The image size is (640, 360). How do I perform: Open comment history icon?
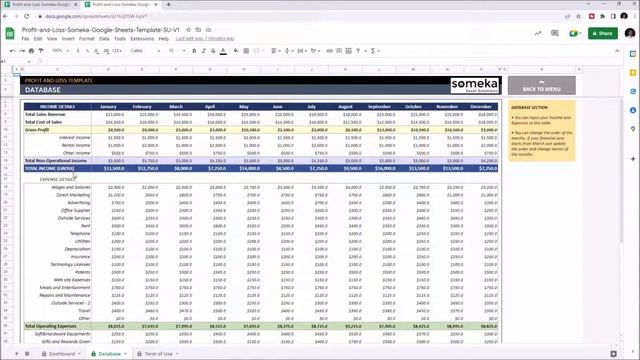555,33
